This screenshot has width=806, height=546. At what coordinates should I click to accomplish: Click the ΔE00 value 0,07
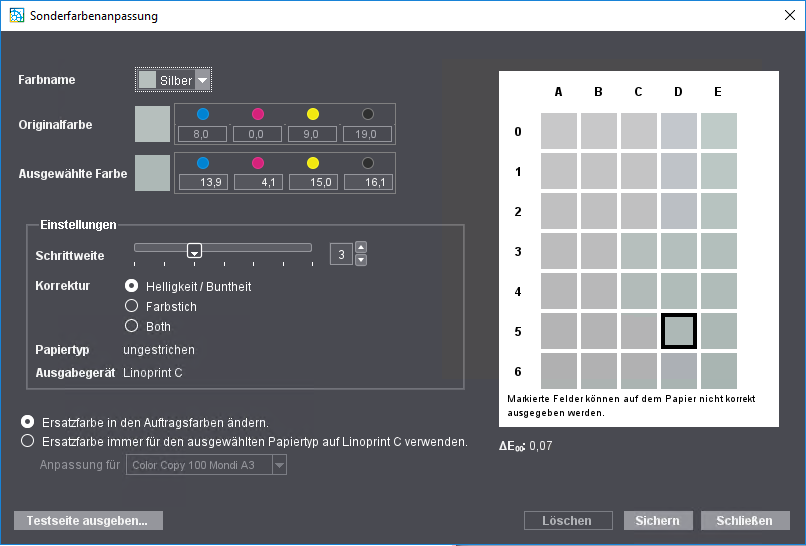coord(541,446)
